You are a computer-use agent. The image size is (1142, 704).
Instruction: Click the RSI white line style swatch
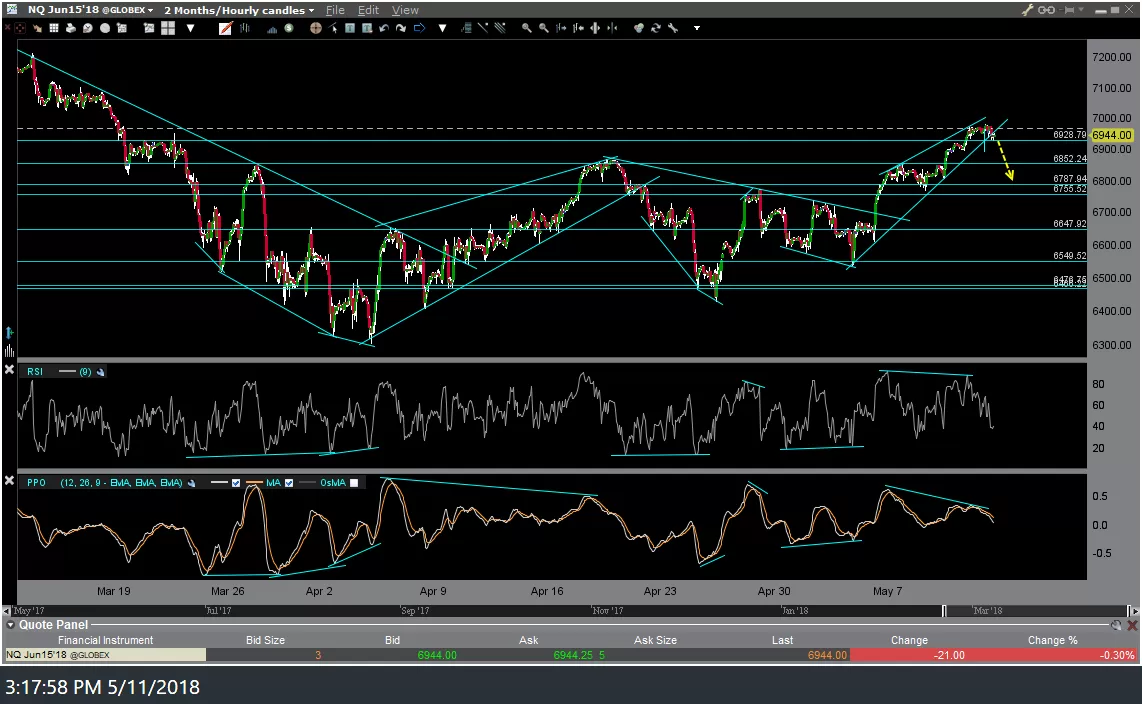click(67, 372)
